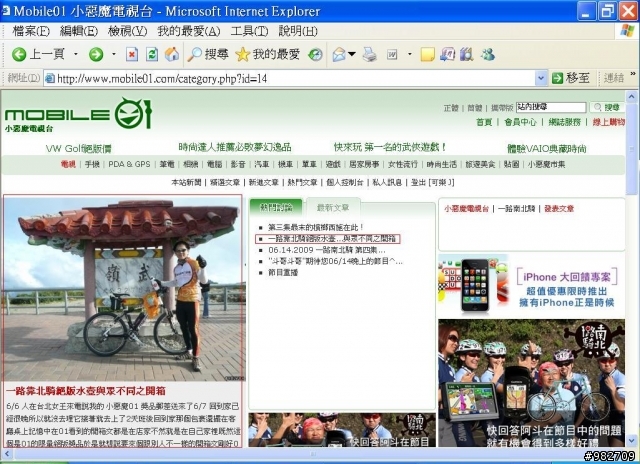Open the Back button history dropdown arrow
Viewport: 640px width, 464px height.
tap(76, 54)
